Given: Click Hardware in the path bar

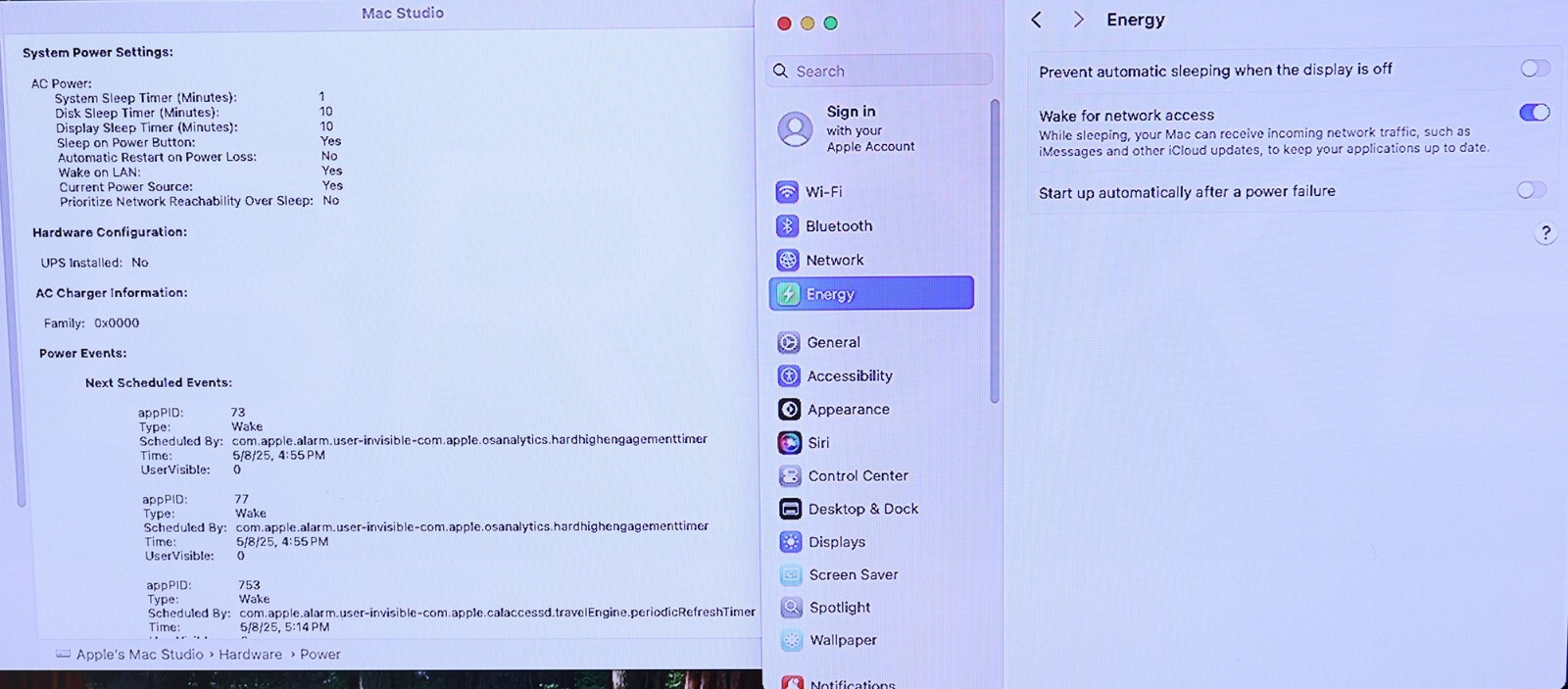Looking at the screenshot, I should click(x=250, y=654).
